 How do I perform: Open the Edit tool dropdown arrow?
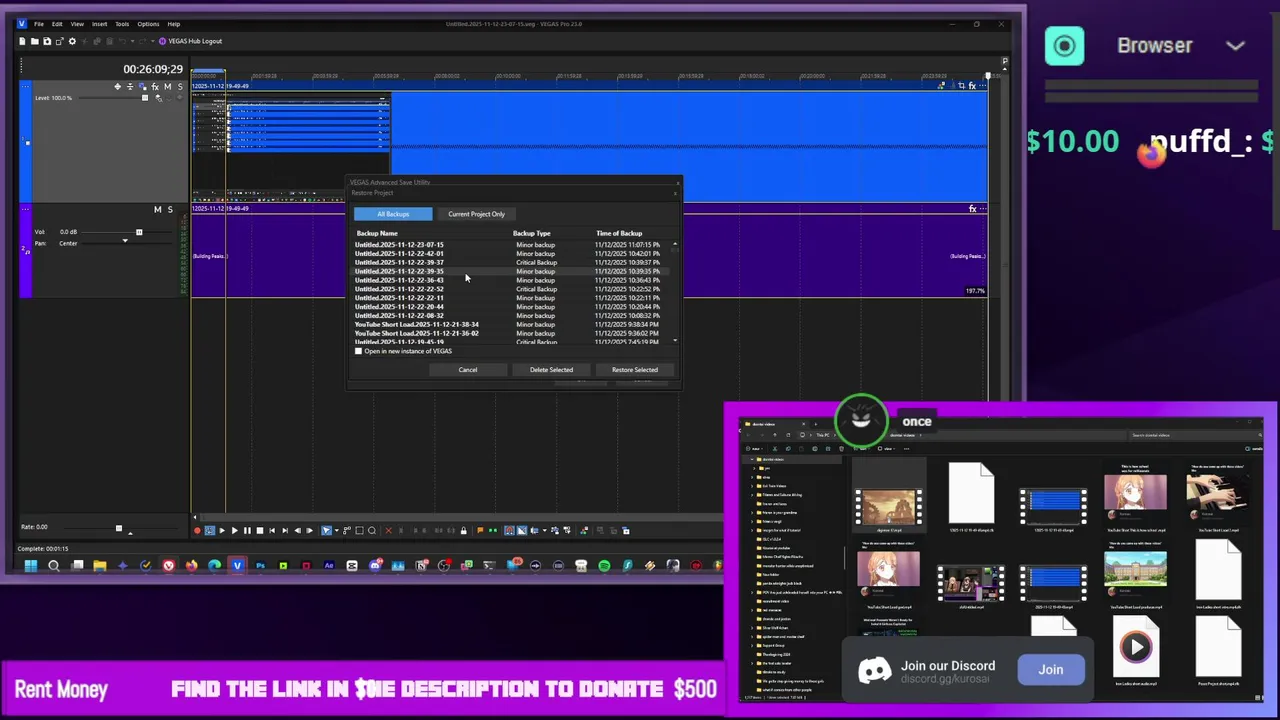337,530
